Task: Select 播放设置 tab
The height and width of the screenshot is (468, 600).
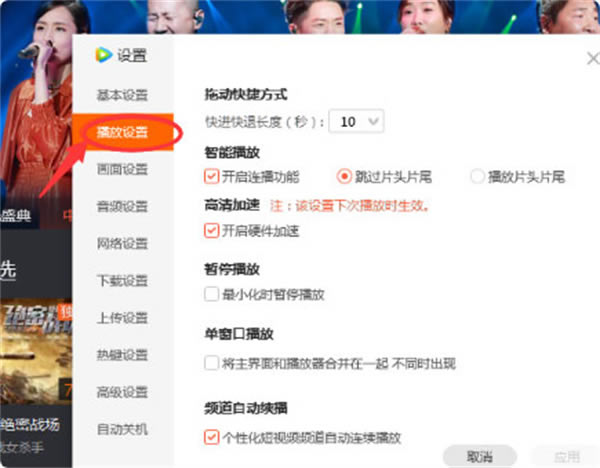Action: pyautogui.click(x=122, y=132)
